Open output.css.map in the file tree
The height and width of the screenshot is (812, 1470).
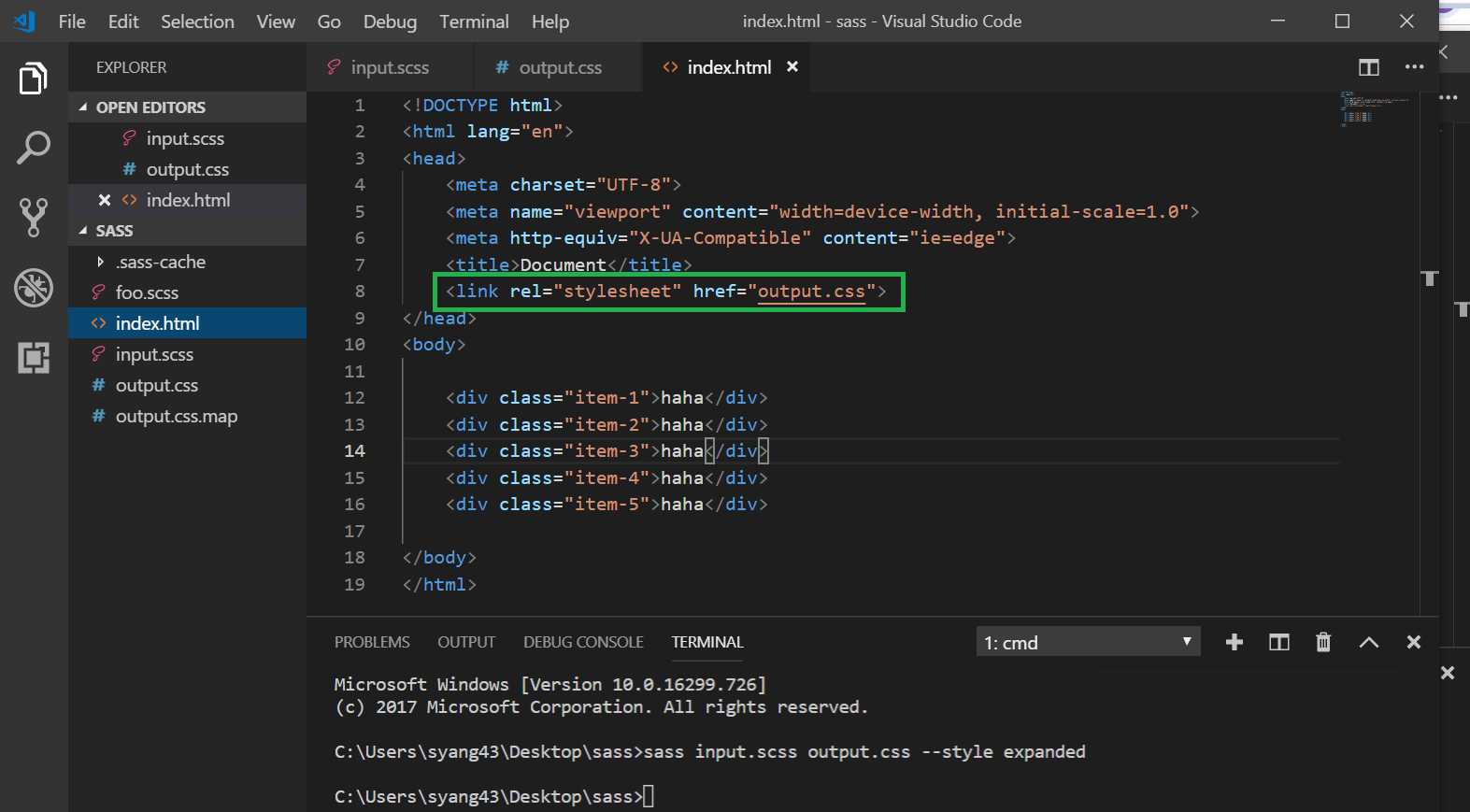[x=187, y=416]
